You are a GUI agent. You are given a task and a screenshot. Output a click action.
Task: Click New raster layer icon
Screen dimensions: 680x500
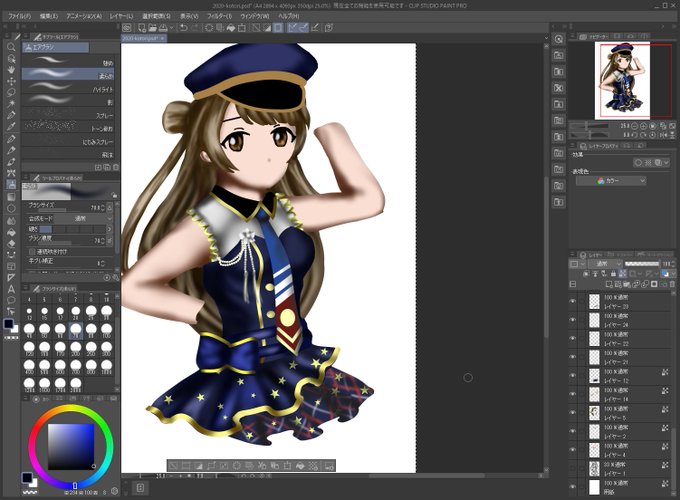point(609,284)
